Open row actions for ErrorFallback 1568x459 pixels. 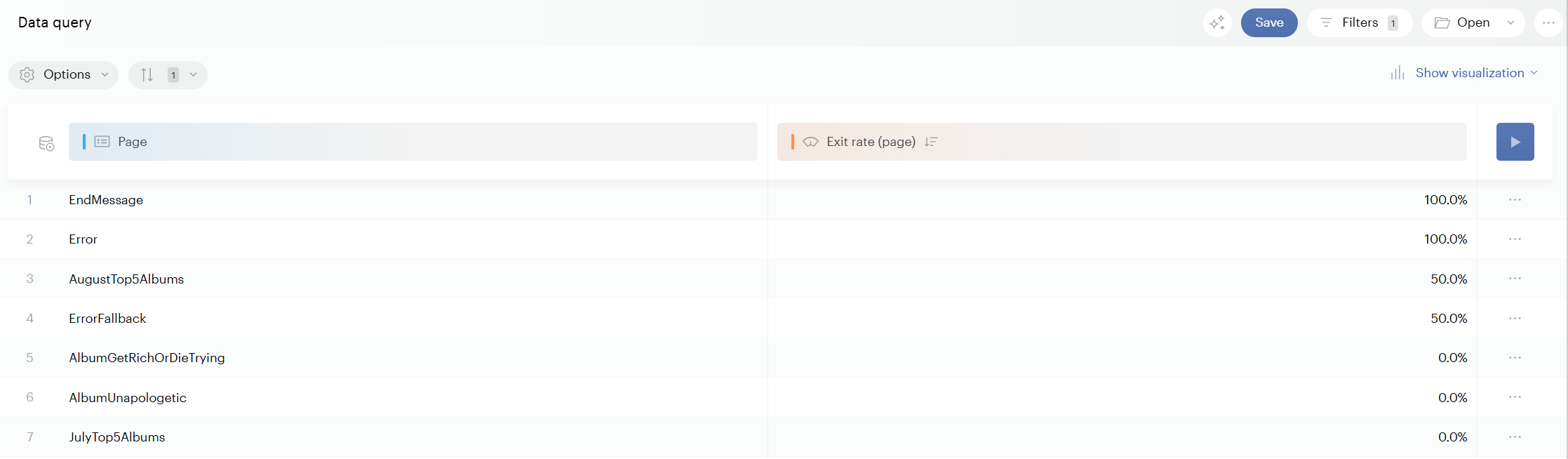(x=1515, y=319)
